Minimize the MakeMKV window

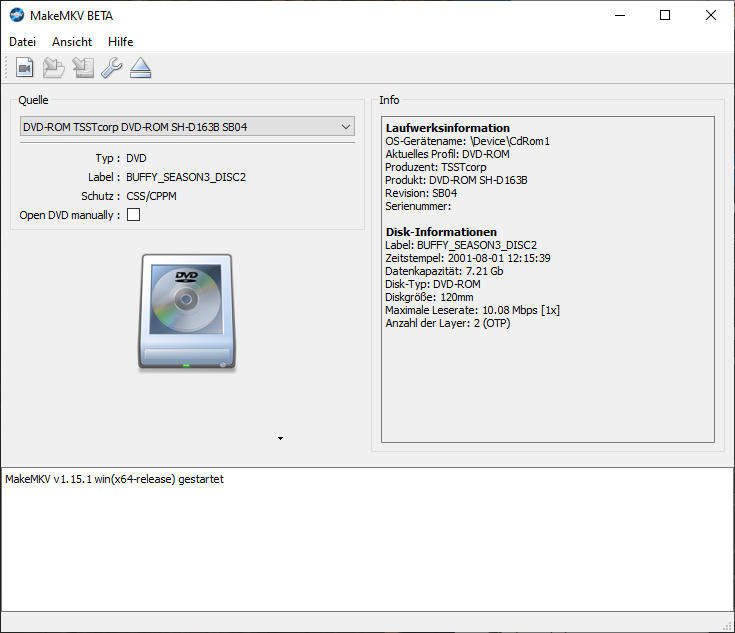coord(620,15)
